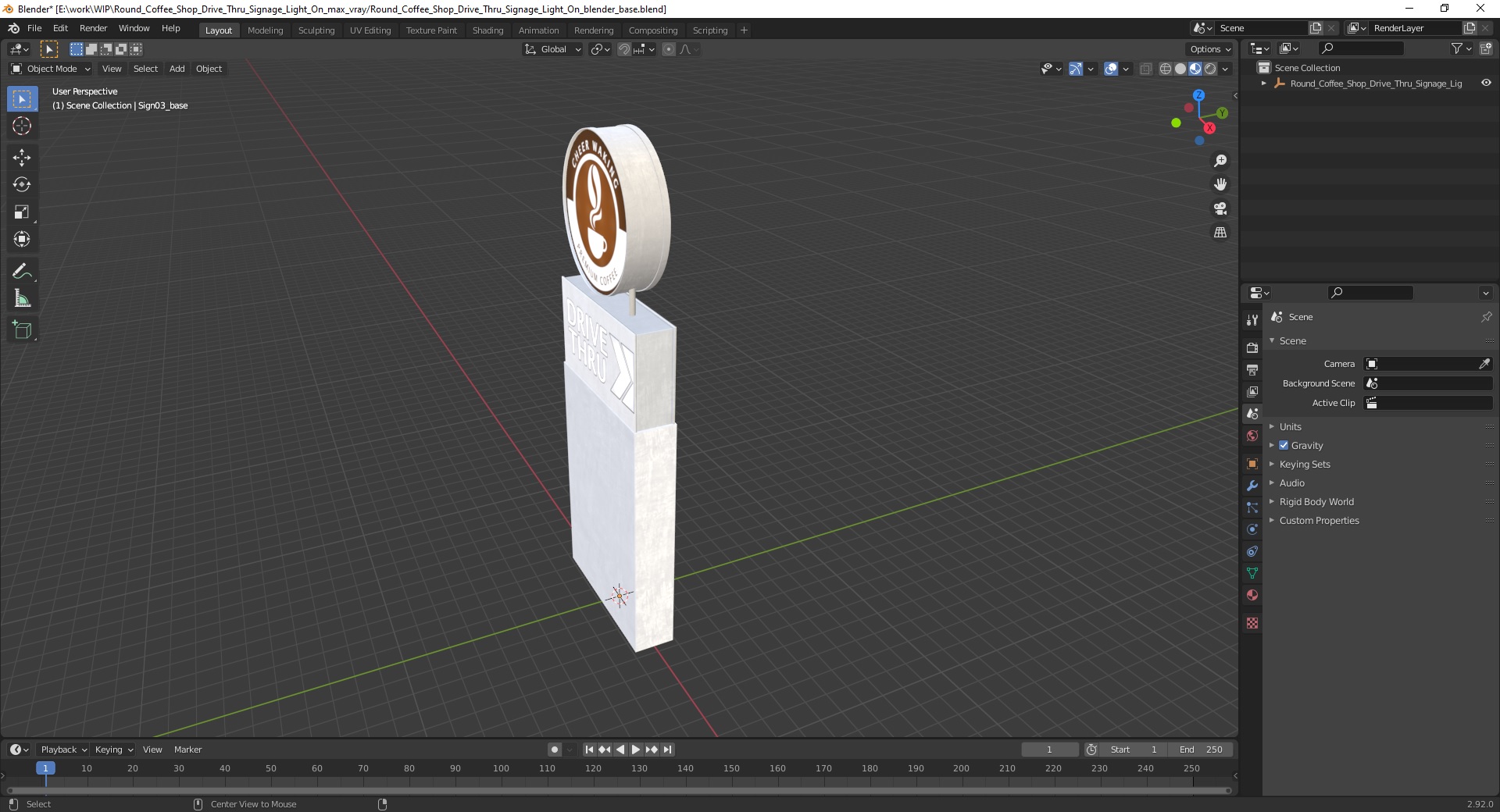Open the Material properties tab
This screenshot has height=812, width=1500.
1252,595
